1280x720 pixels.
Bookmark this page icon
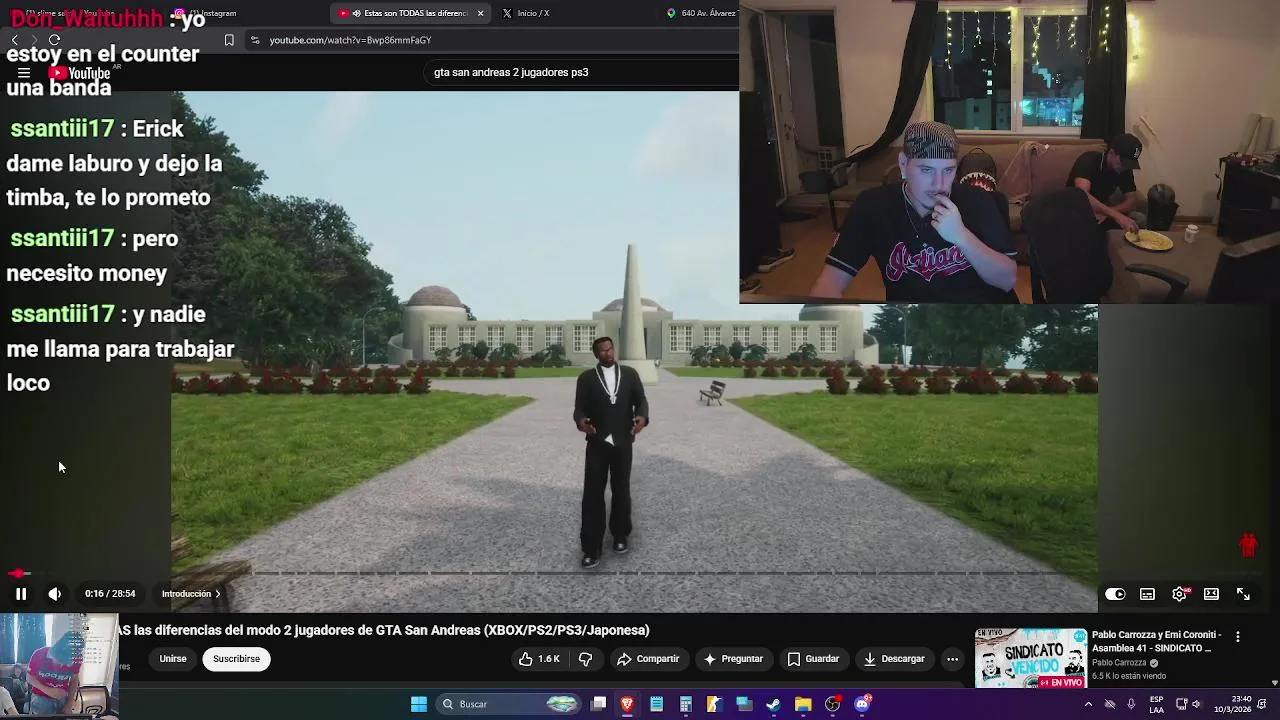pyautogui.click(x=229, y=40)
